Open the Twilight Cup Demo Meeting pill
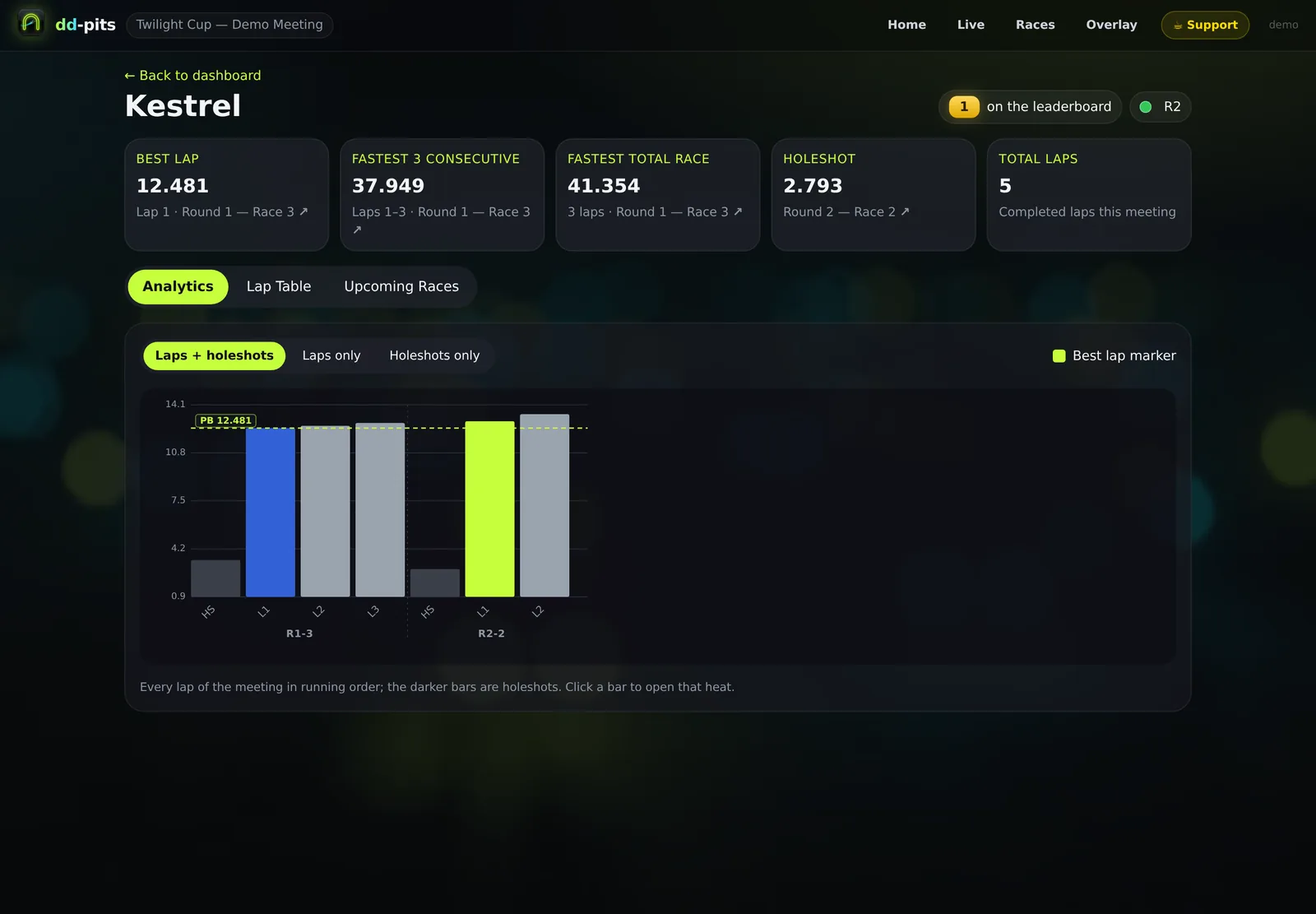 [229, 25]
